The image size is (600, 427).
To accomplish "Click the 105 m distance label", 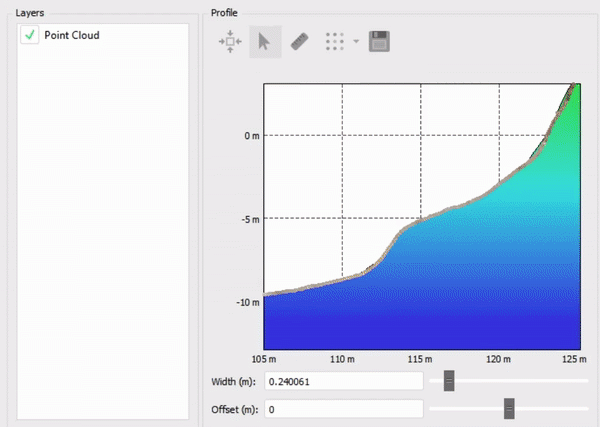I will [x=264, y=359].
